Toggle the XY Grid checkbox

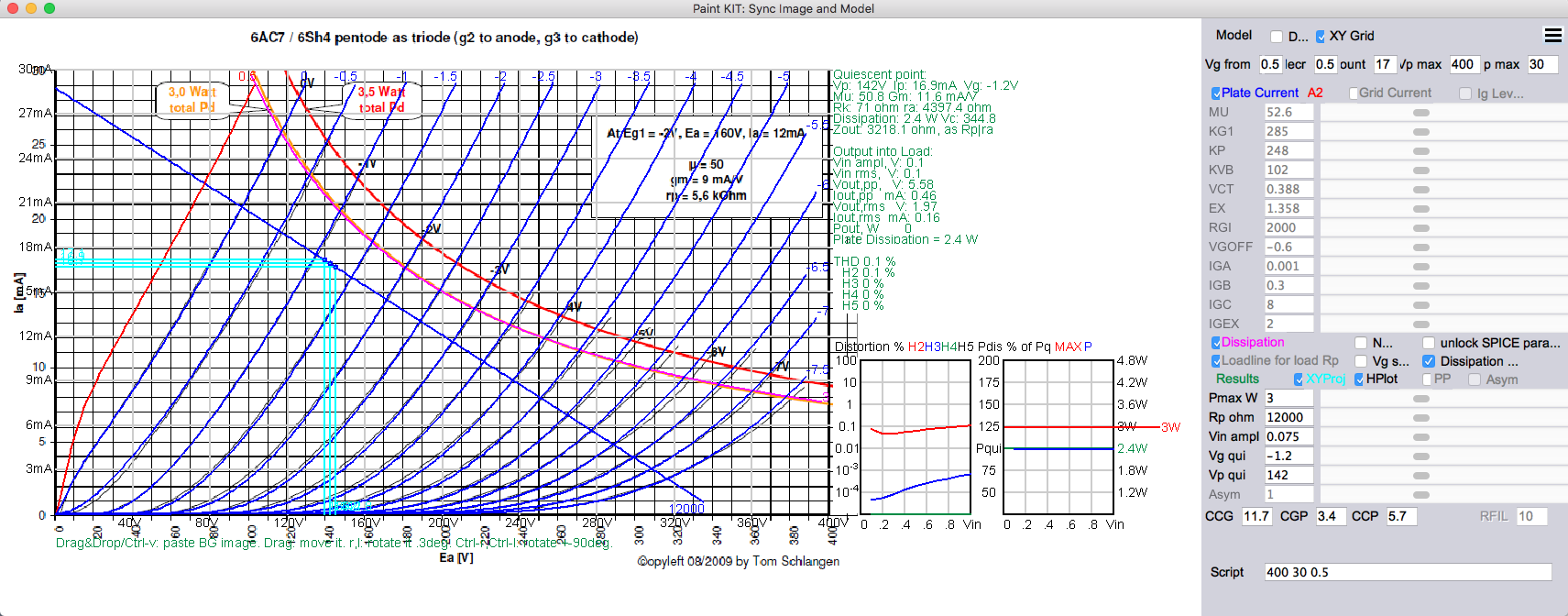tap(1321, 37)
